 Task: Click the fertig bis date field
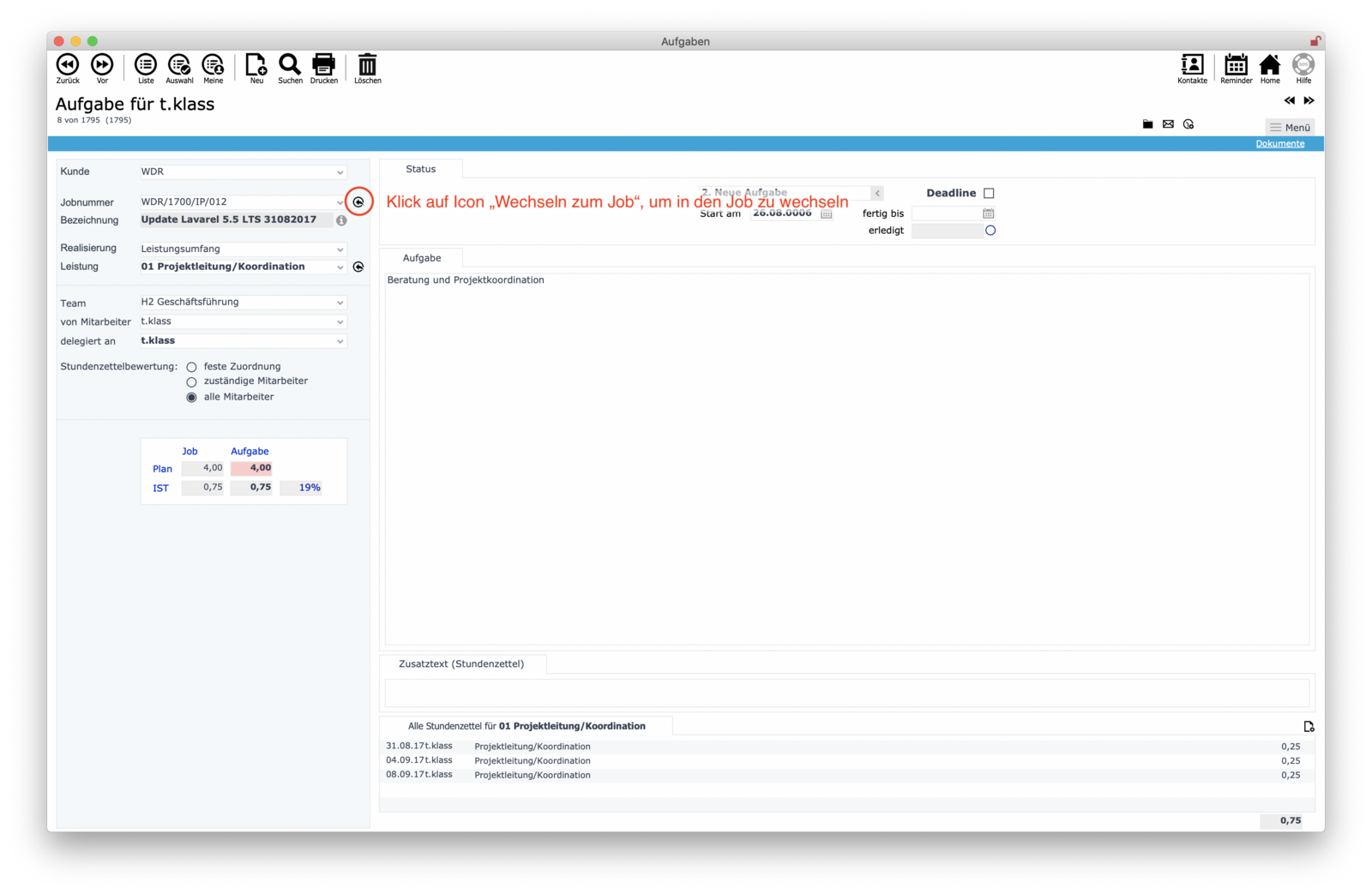tap(946, 213)
